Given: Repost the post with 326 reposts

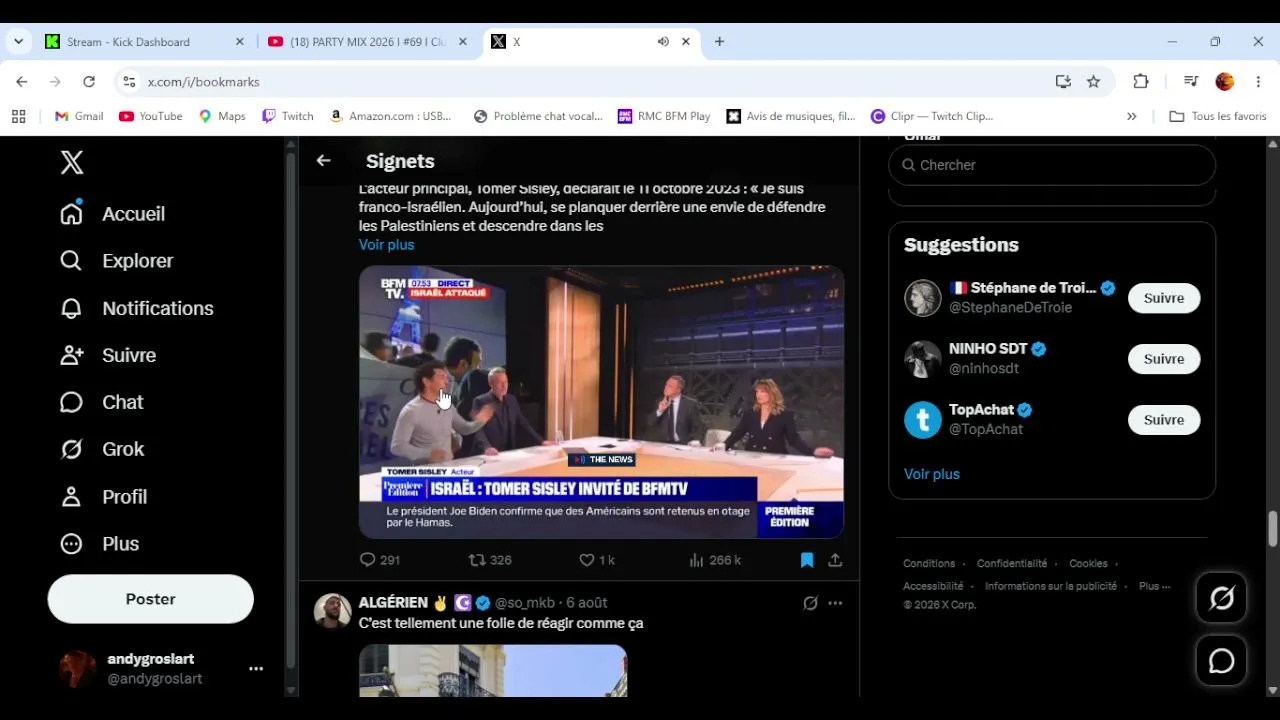Looking at the screenshot, I should [490, 560].
